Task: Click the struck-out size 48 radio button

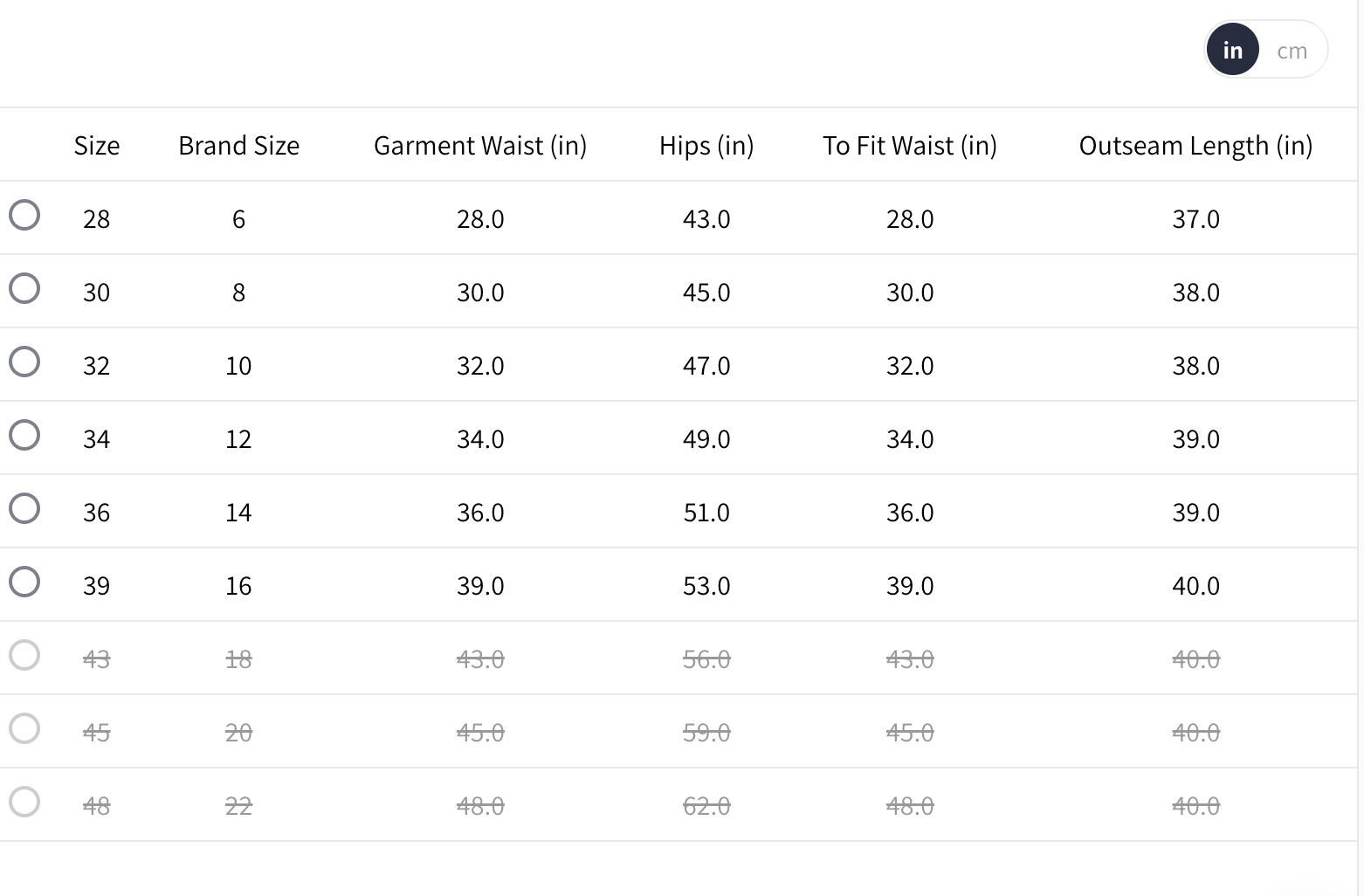Action: 24,802
